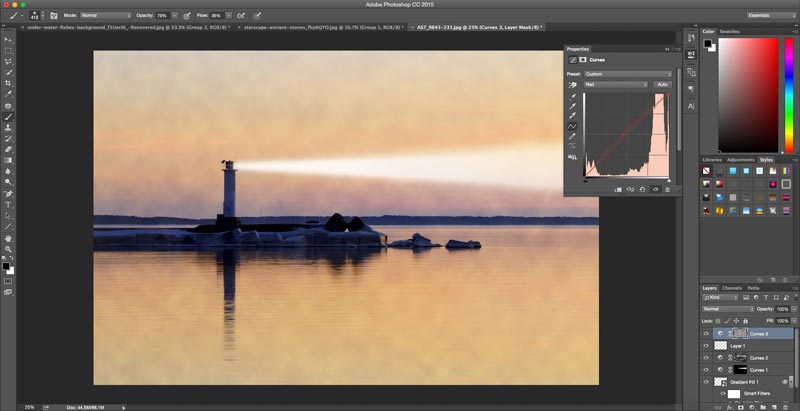800x411 pixels.
Task: Switch to the Adjustments tab
Action: point(740,160)
